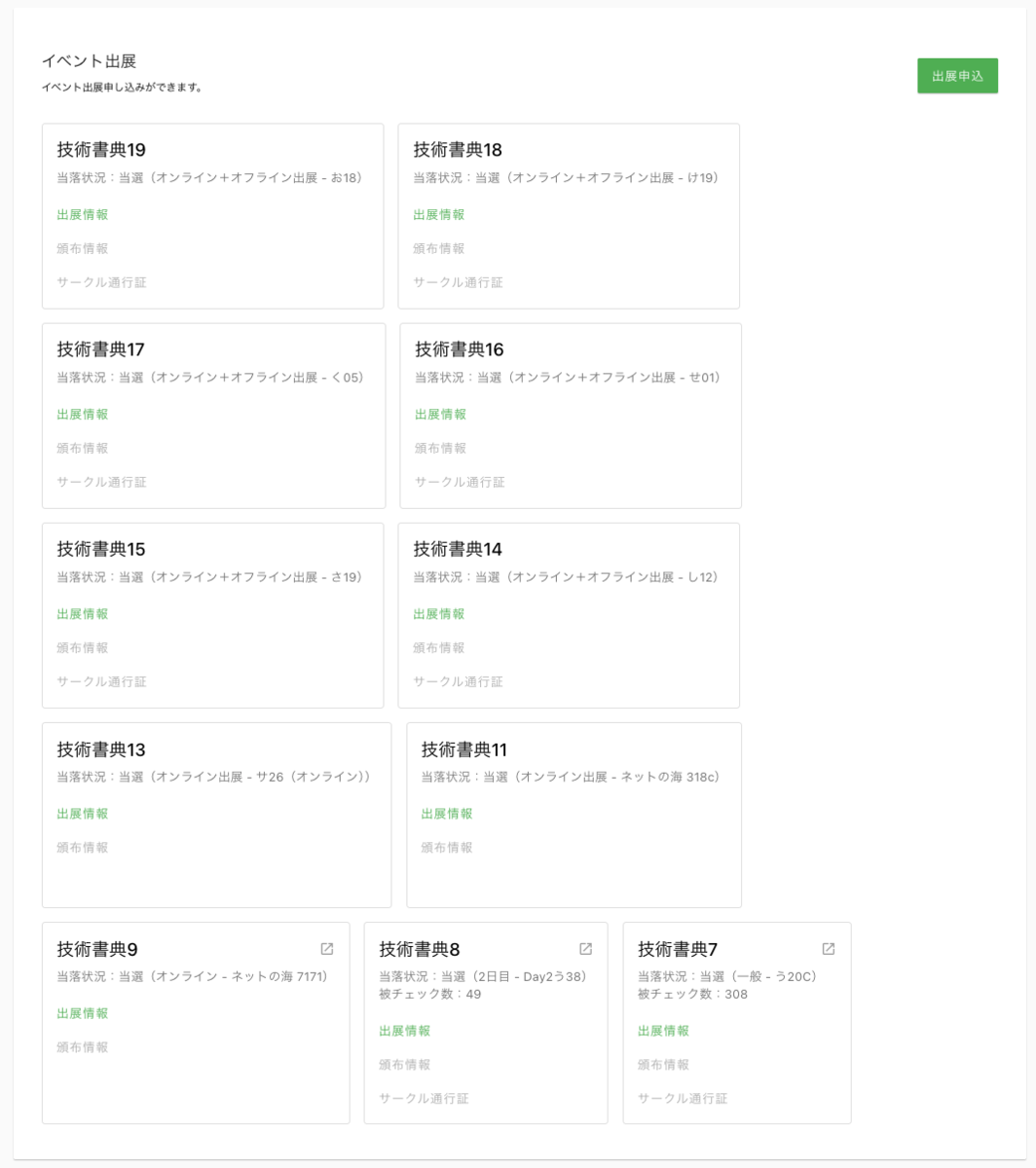Open 出展情報 link in 技術書典7 card
Screen dimensions: 1036x1168
pyautogui.click(x=664, y=1031)
